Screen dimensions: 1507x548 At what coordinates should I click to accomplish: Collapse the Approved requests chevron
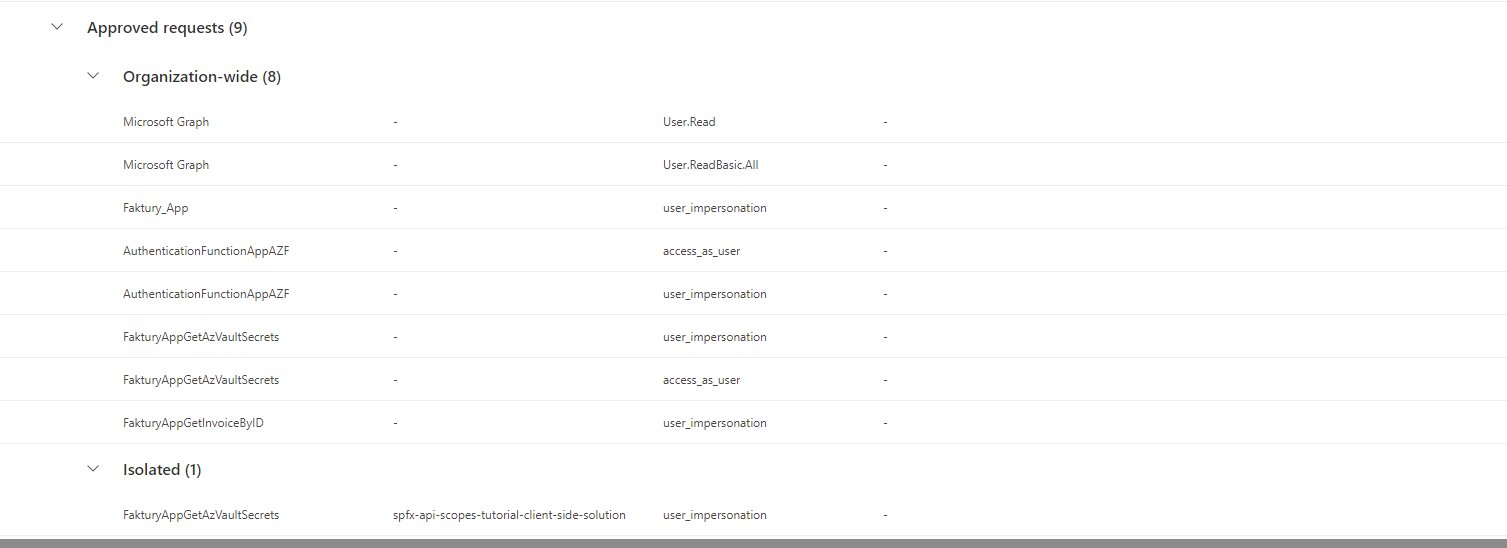(57, 28)
